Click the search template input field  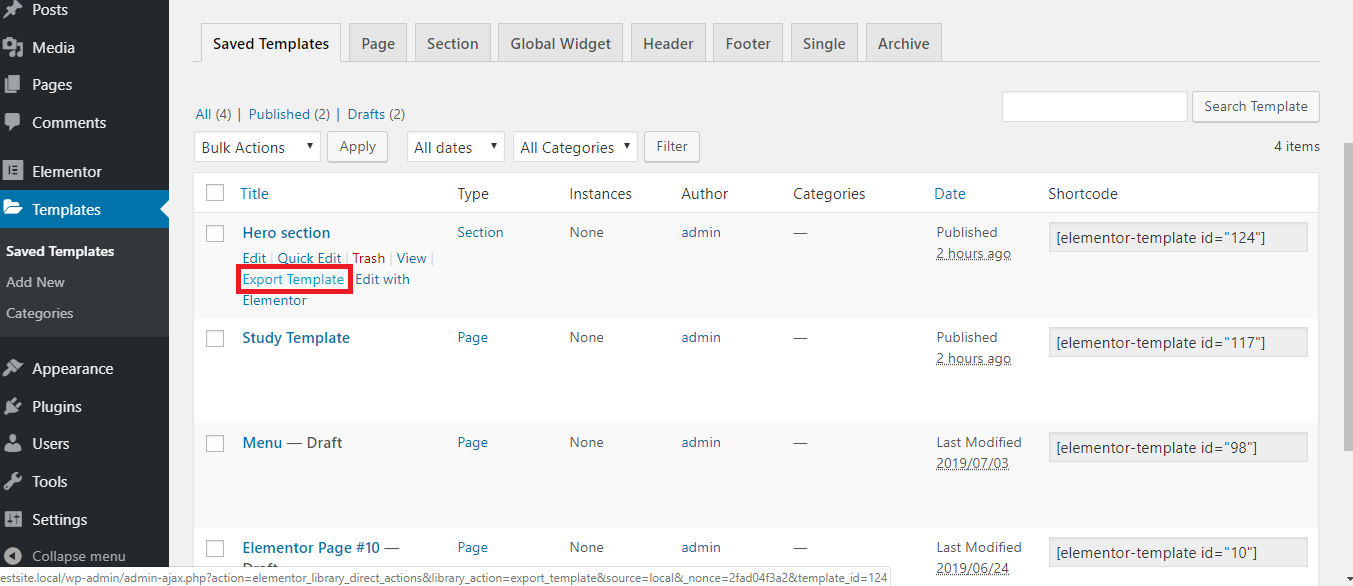click(x=1095, y=107)
